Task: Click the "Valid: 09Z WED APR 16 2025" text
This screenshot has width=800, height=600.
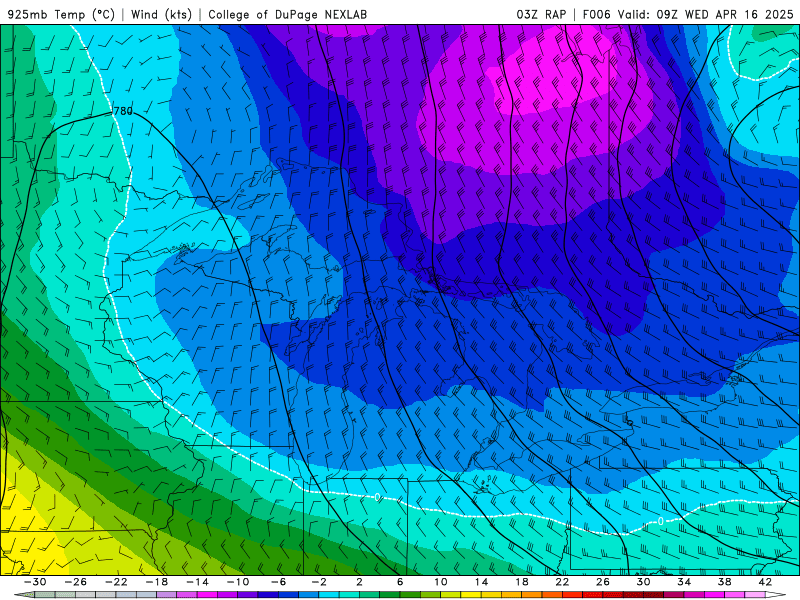Action: pos(706,14)
